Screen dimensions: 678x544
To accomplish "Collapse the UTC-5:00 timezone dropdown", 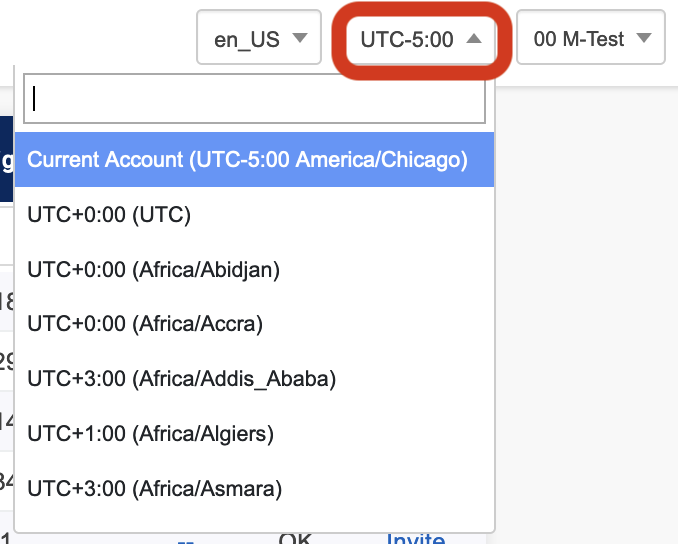I will tap(422, 39).
